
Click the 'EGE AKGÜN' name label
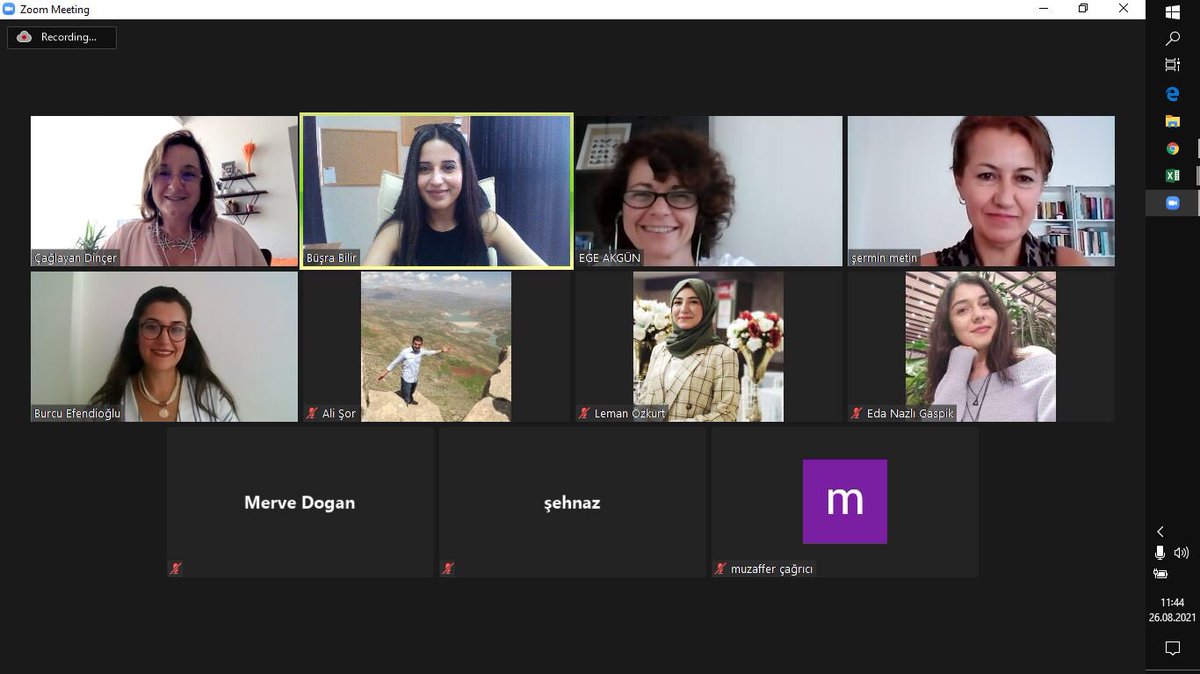point(610,258)
